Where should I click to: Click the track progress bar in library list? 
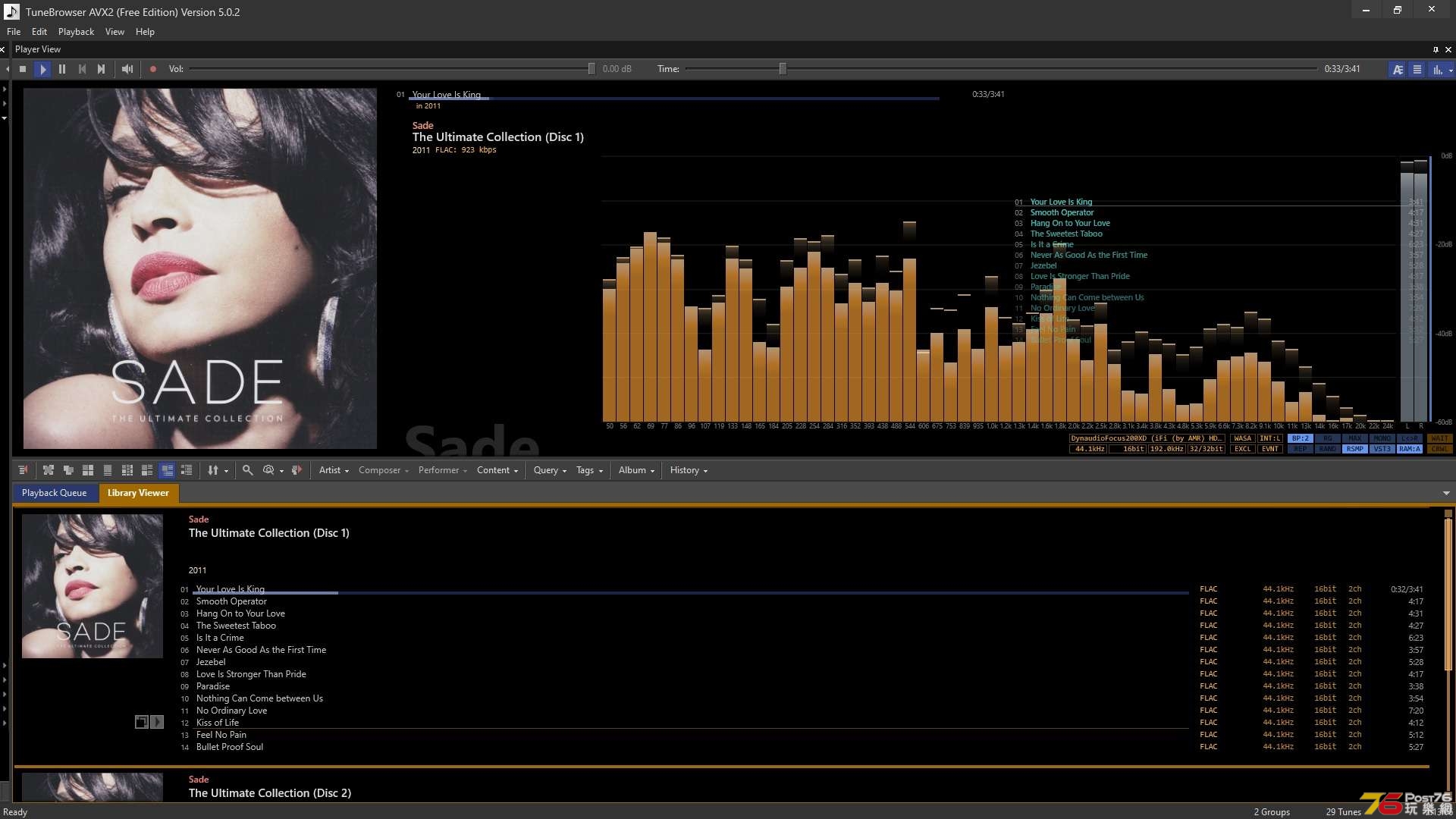691,592
